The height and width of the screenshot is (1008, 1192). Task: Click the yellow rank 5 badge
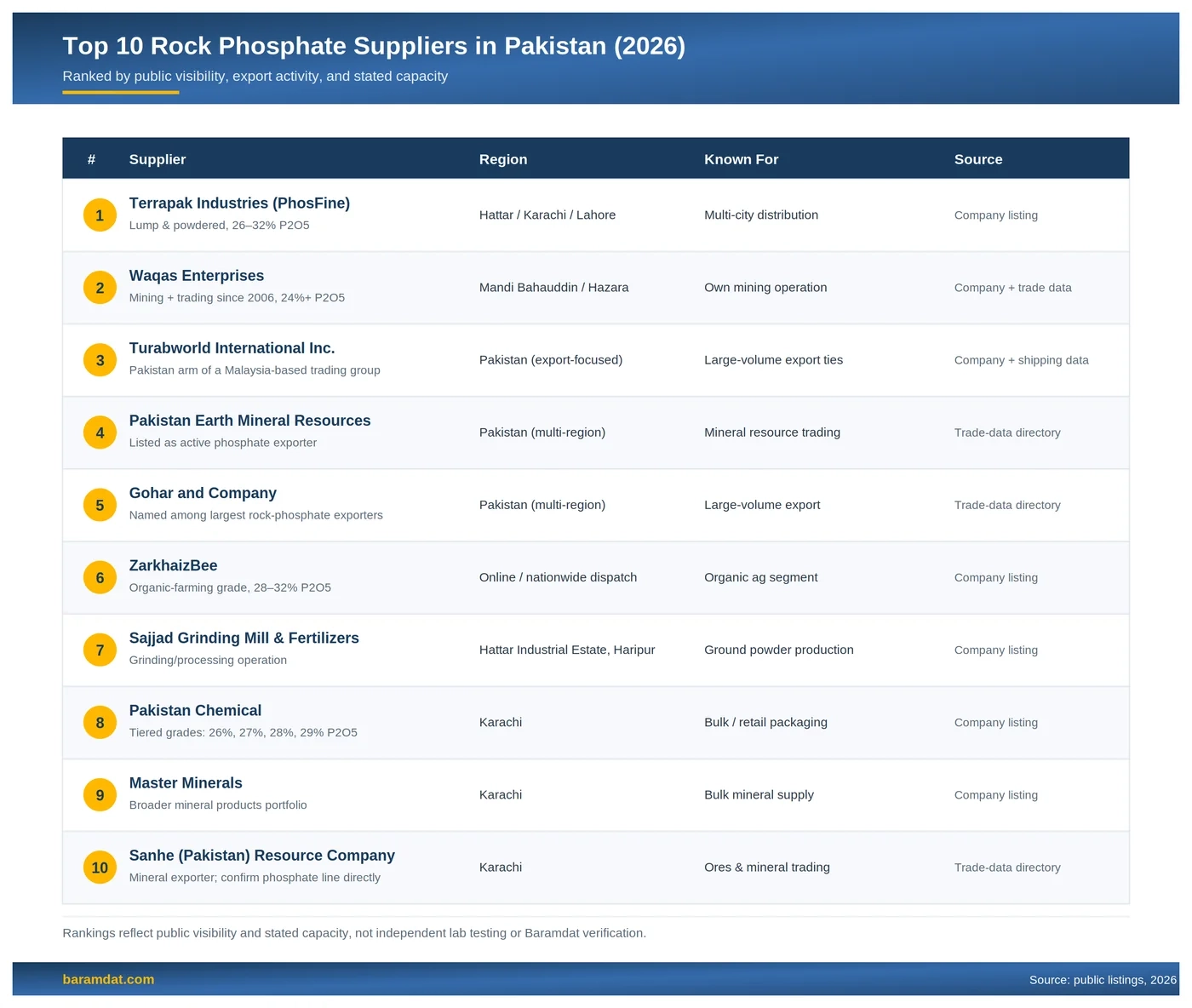100,505
